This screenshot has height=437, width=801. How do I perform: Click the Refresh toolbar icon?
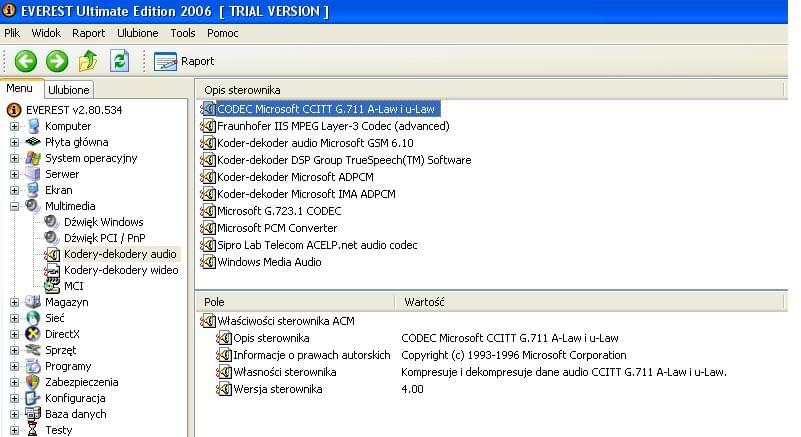[120, 61]
